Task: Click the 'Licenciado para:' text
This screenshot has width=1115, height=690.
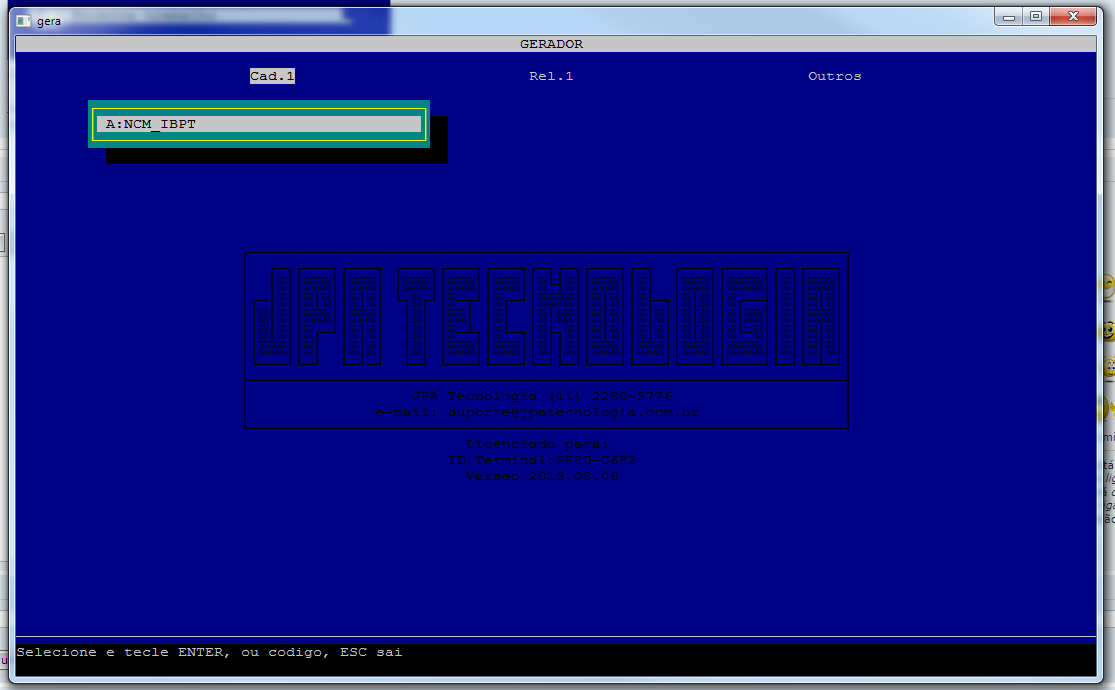Action: 538,445
